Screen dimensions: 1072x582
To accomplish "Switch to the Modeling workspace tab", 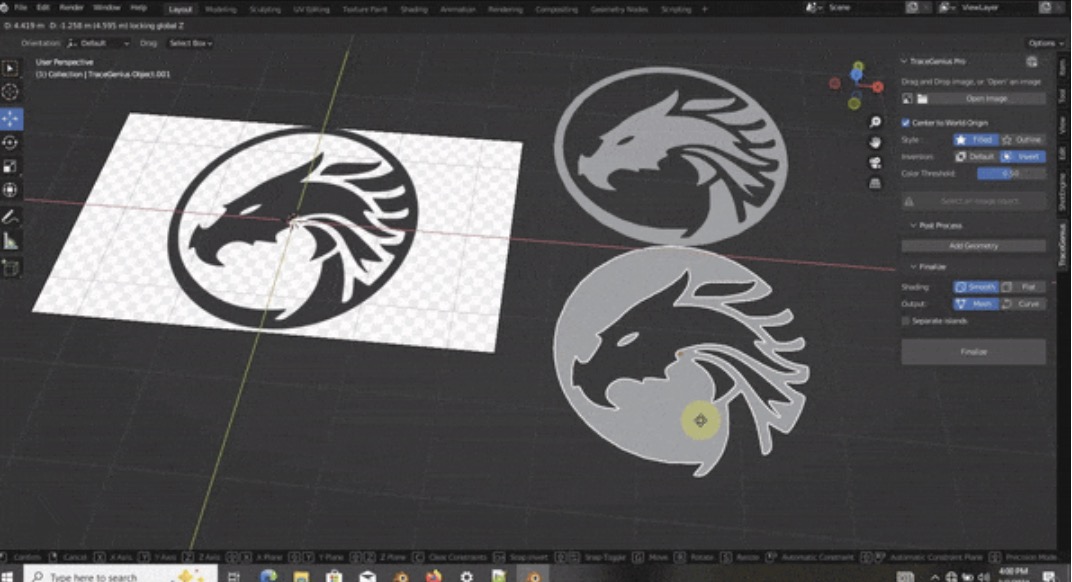I will coord(221,9).
